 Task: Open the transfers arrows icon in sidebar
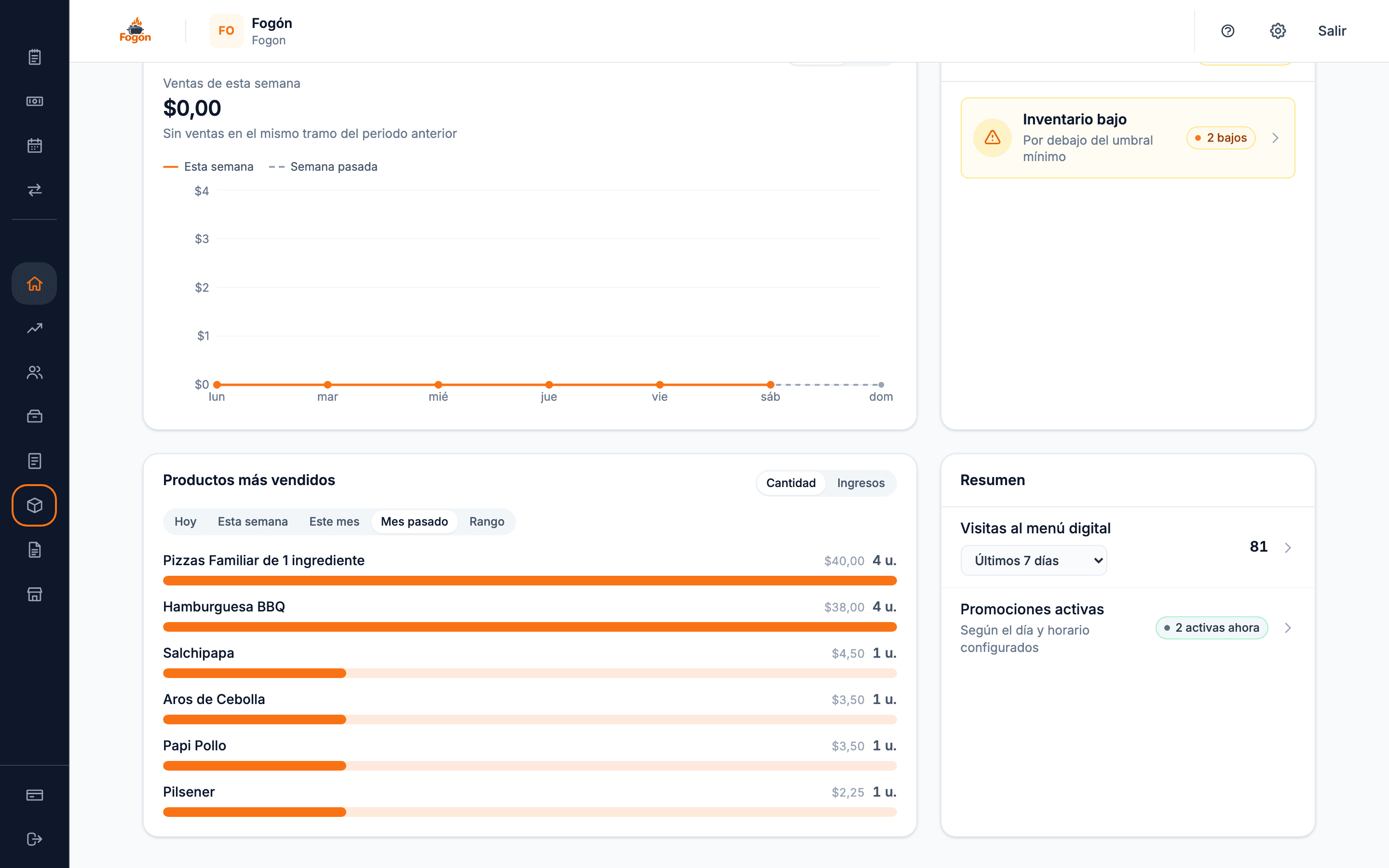(34, 190)
